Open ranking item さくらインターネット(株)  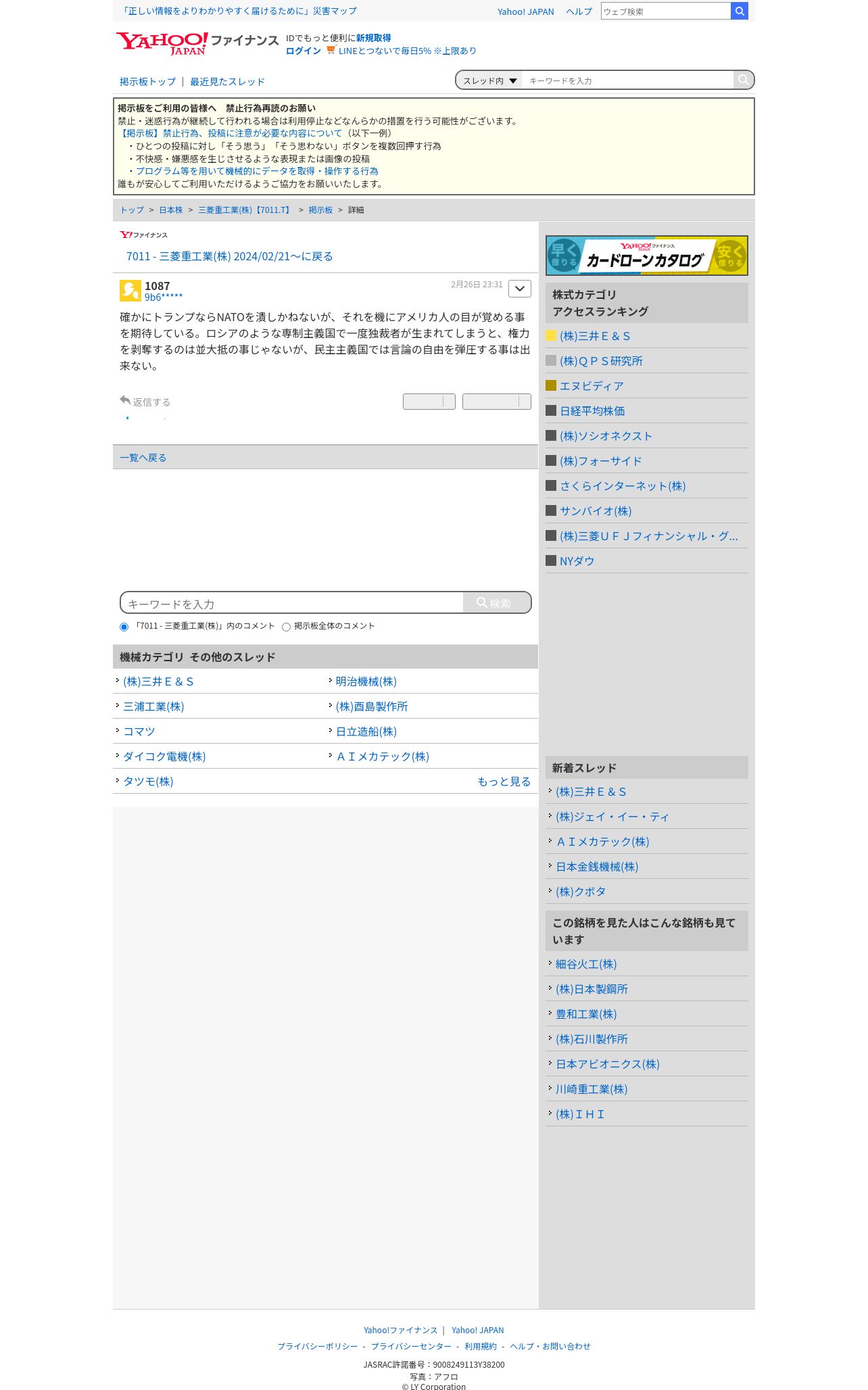tap(623, 486)
